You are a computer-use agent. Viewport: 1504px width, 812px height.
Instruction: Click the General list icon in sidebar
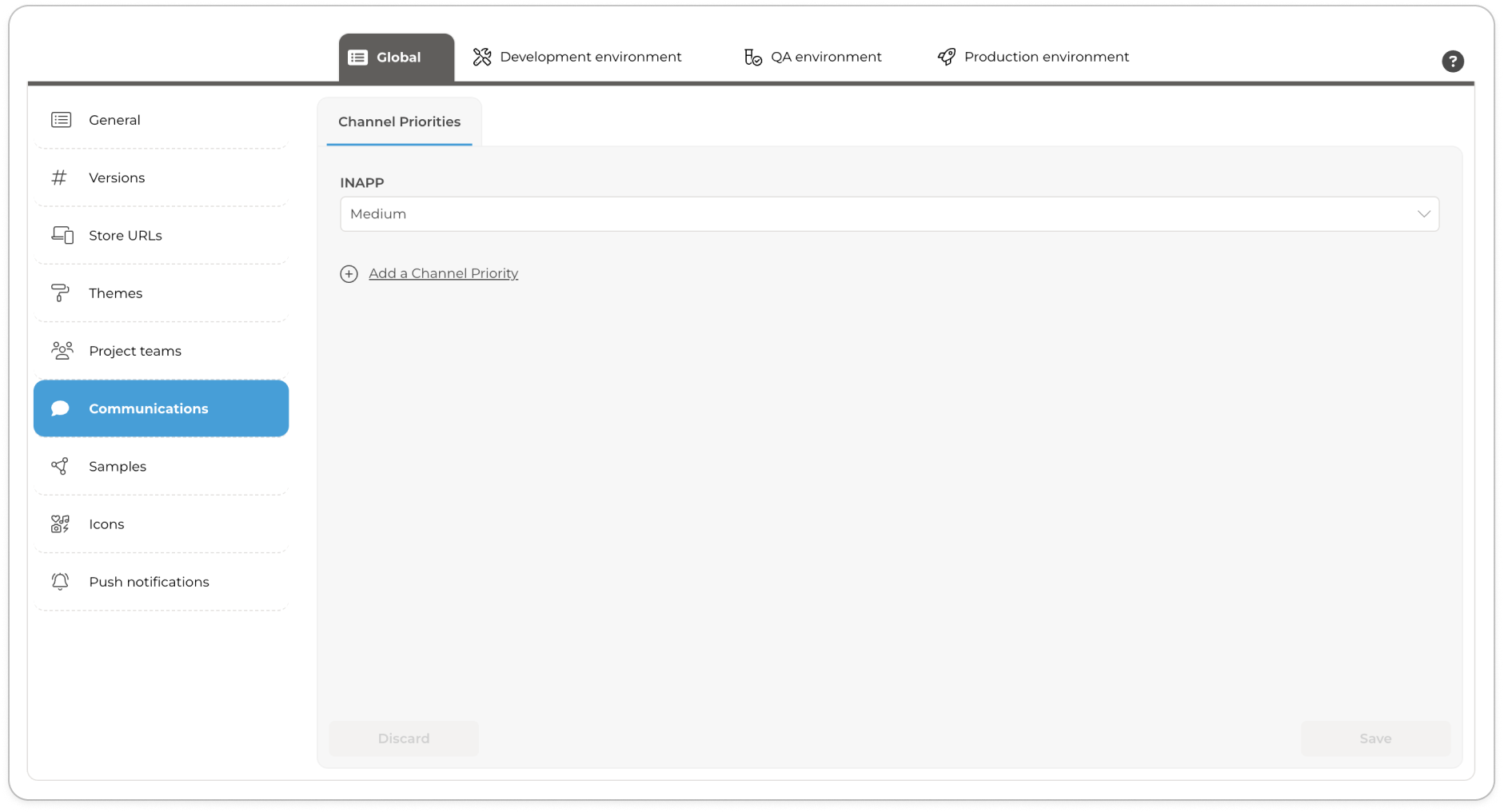click(x=61, y=120)
